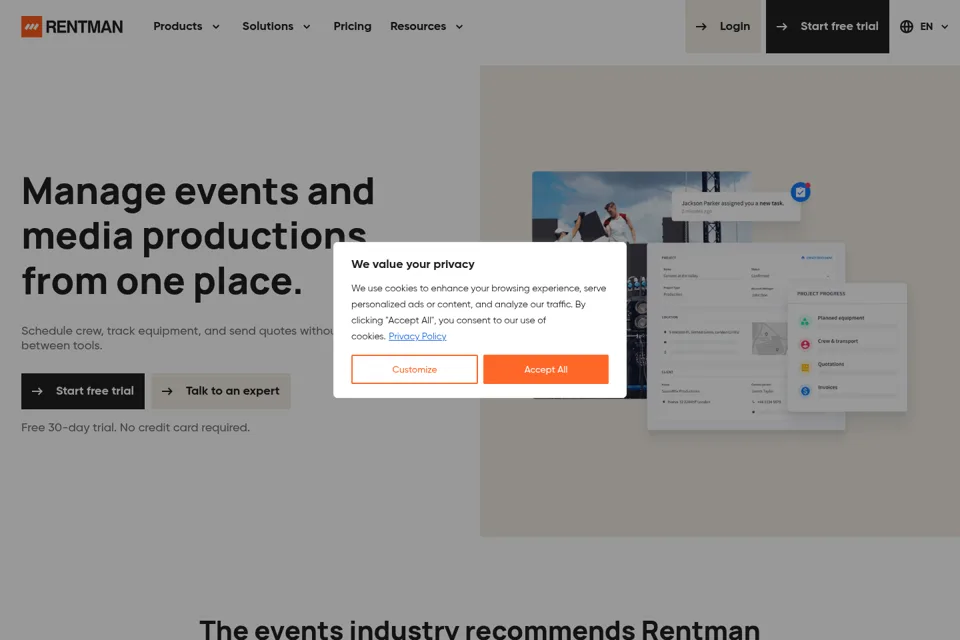Click the arrow icon in Login button
The height and width of the screenshot is (640, 960).
point(701,27)
